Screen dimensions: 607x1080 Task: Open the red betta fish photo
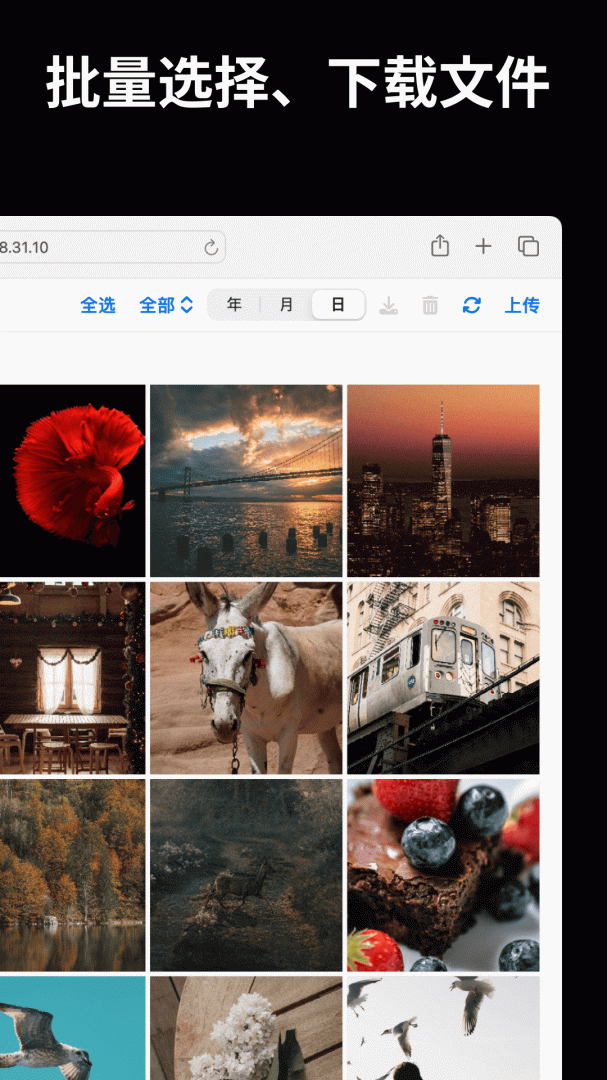pos(72,480)
